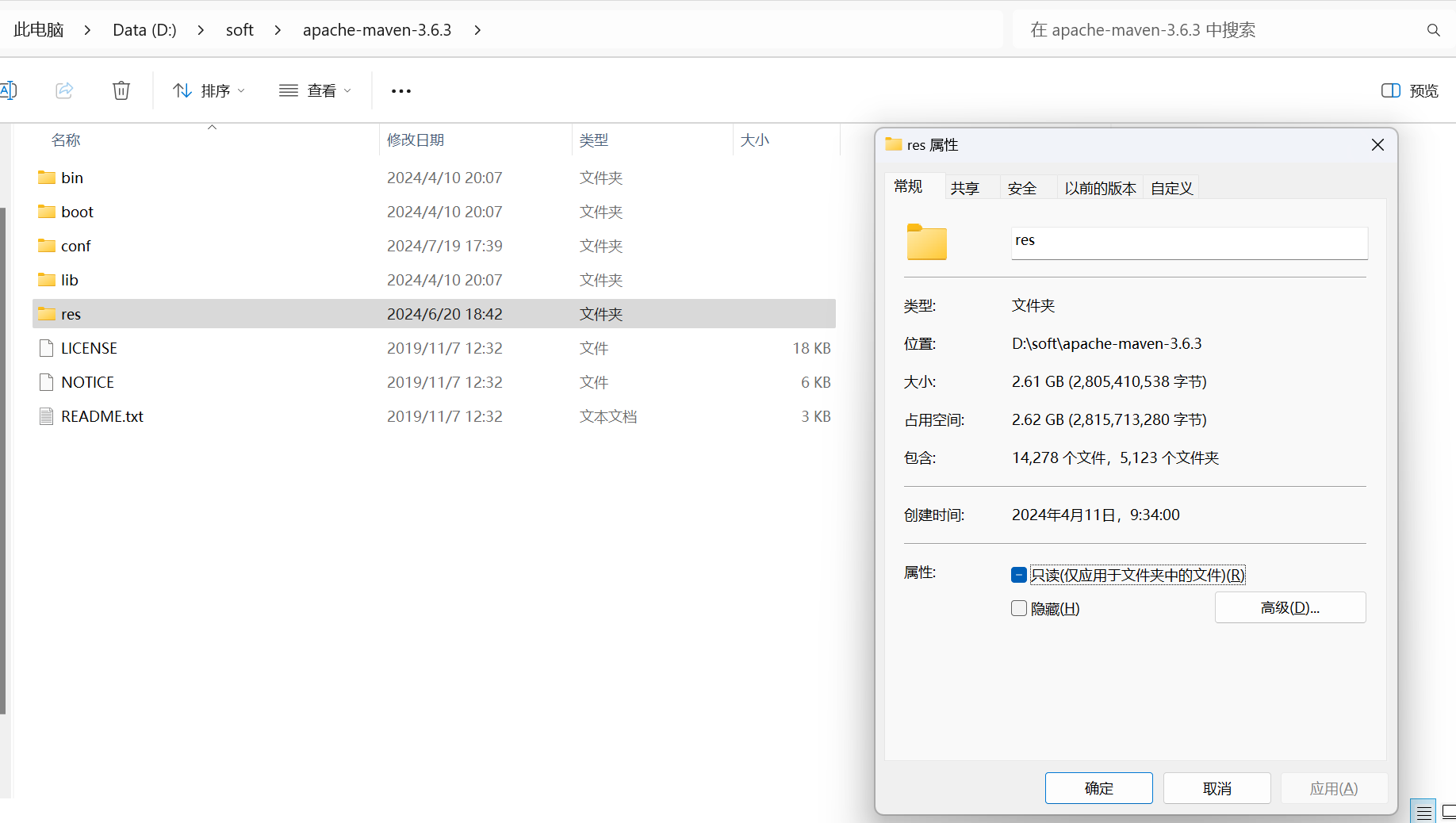The width and height of the screenshot is (1456, 823).
Task: Select the bin folder icon
Action: point(47,178)
